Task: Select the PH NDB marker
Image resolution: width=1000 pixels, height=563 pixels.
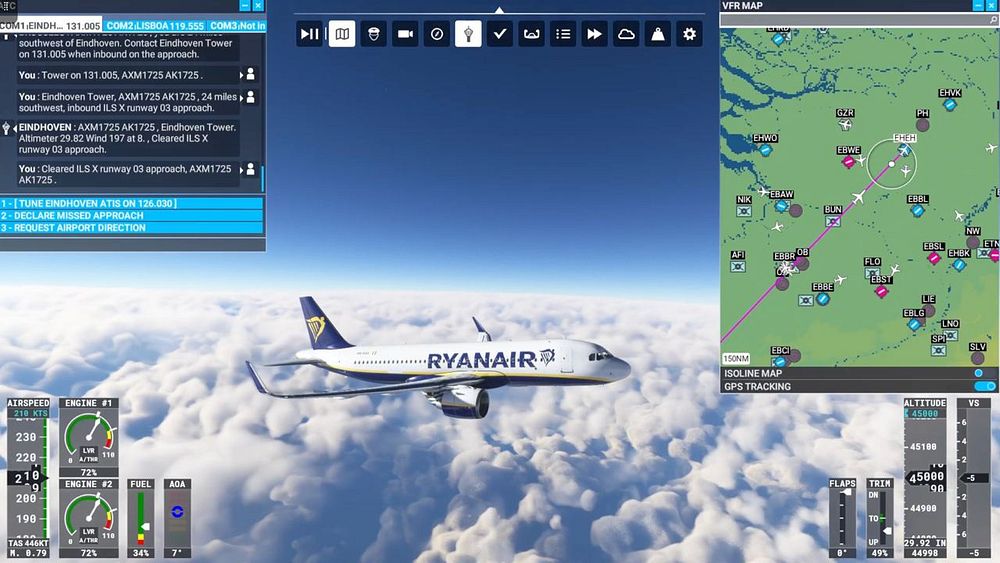Action: pyautogui.click(x=922, y=125)
